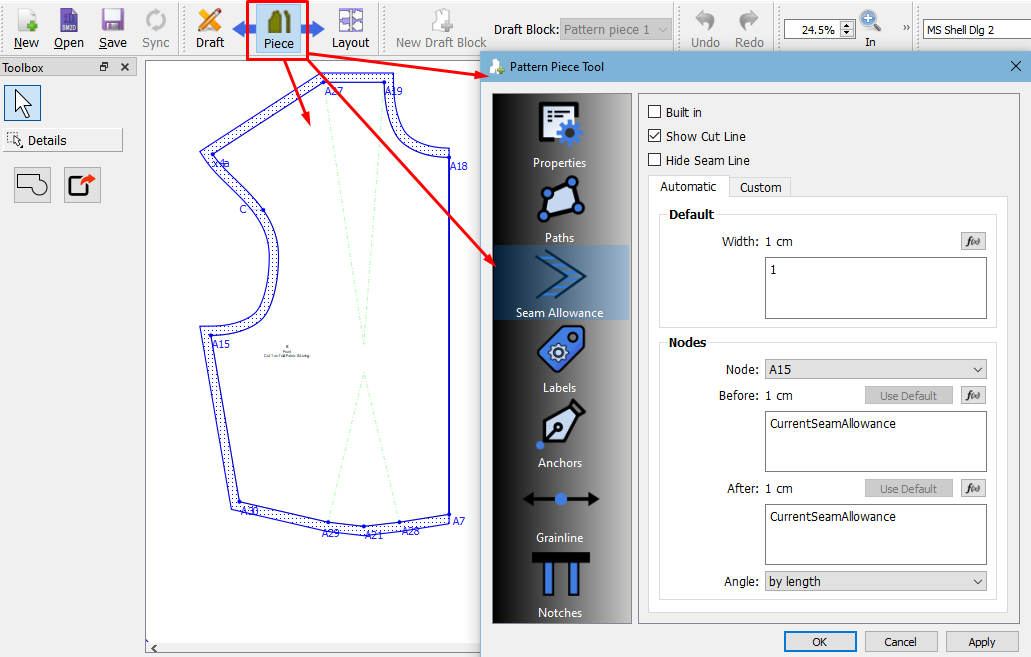Click the Save toolbar icon
The height and width of the screenshot is (657, 1031).
point(112,28)
